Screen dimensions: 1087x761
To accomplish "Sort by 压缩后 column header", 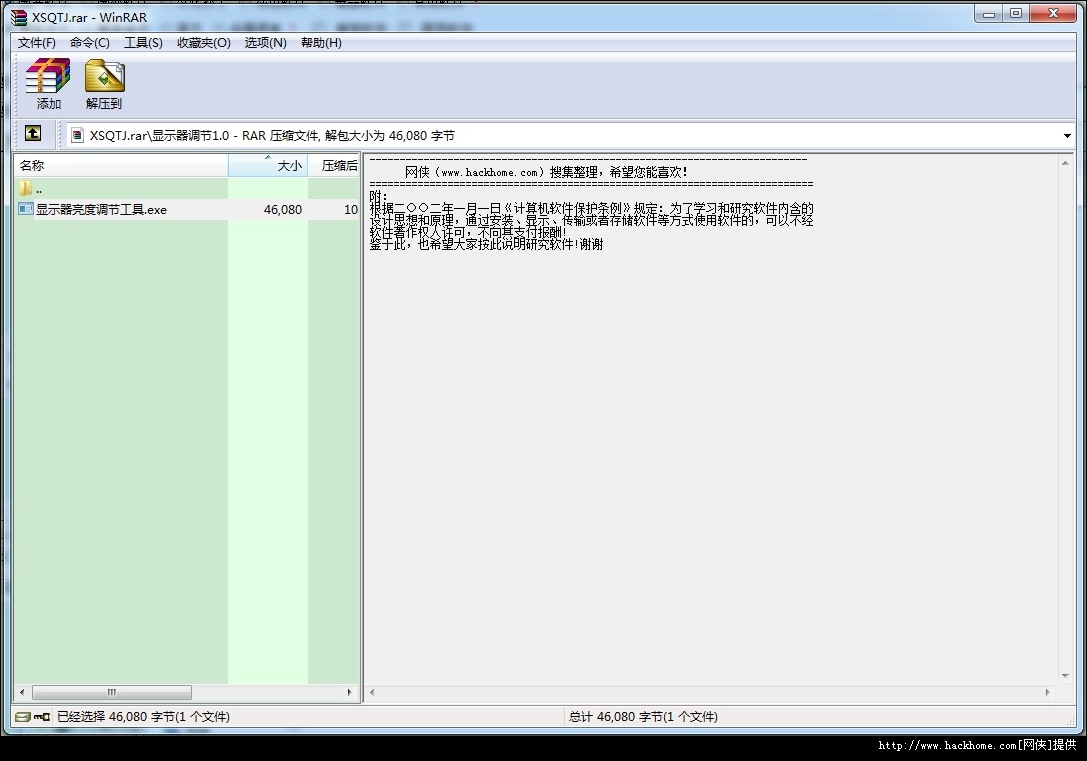I will click(334, 166).
